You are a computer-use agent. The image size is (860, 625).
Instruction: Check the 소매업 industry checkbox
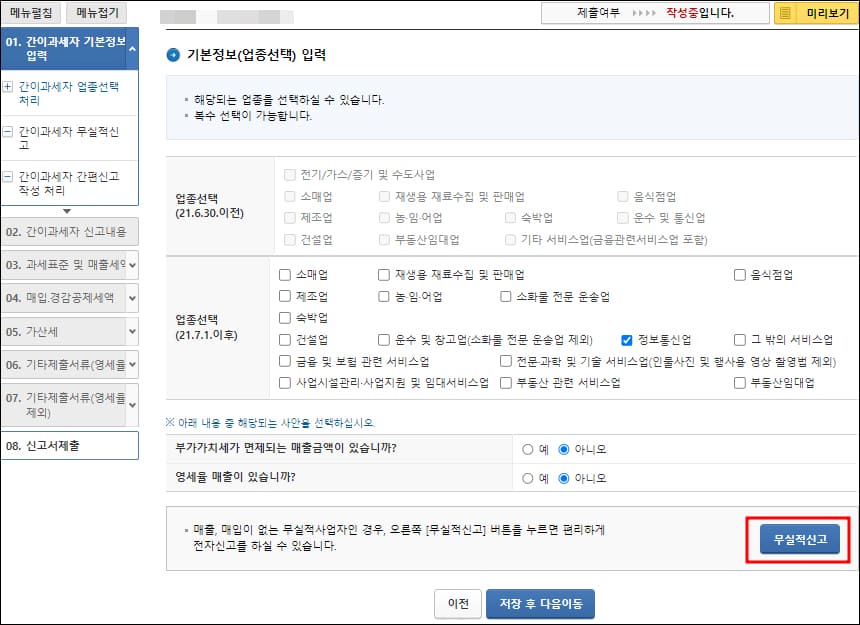click(286, 273)
